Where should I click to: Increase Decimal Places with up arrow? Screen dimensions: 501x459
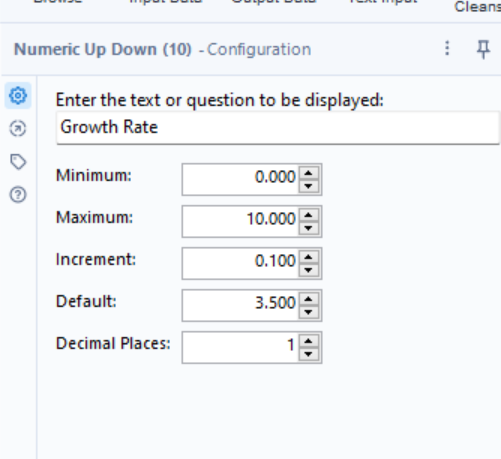click(x=309, y=341)
